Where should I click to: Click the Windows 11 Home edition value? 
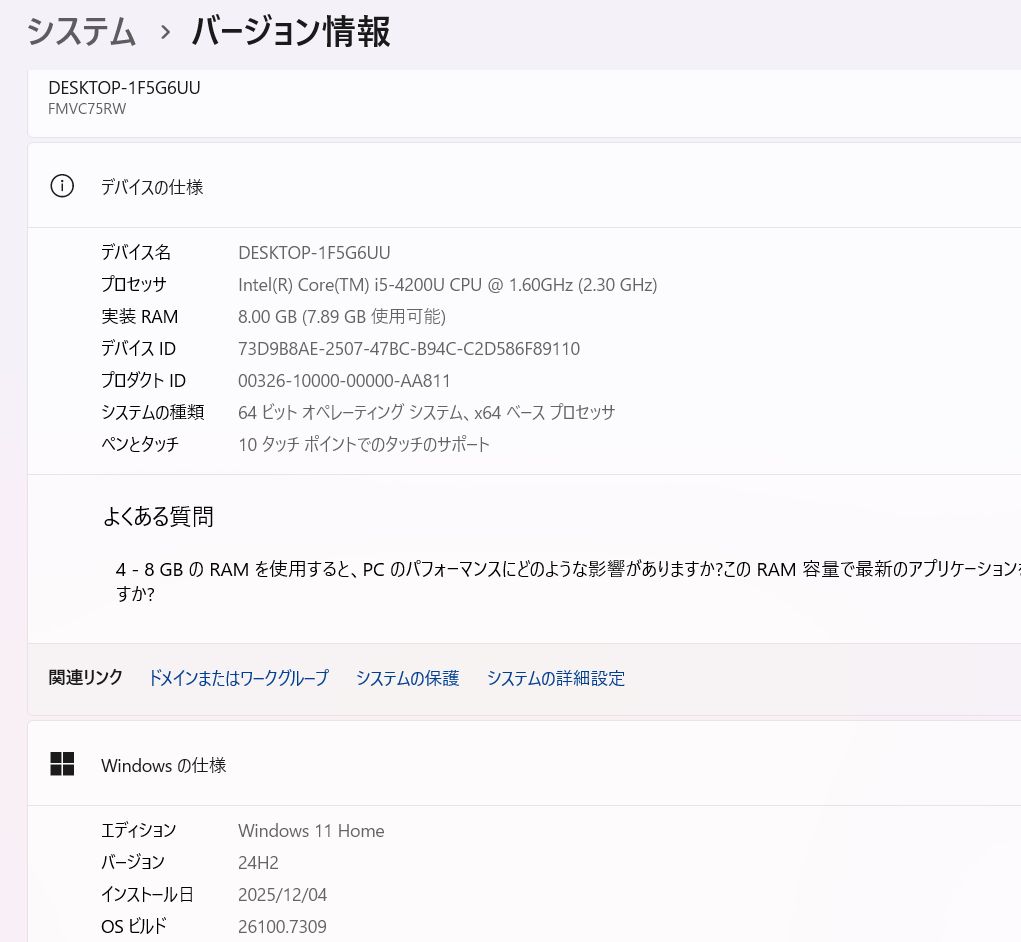(311, 831)
